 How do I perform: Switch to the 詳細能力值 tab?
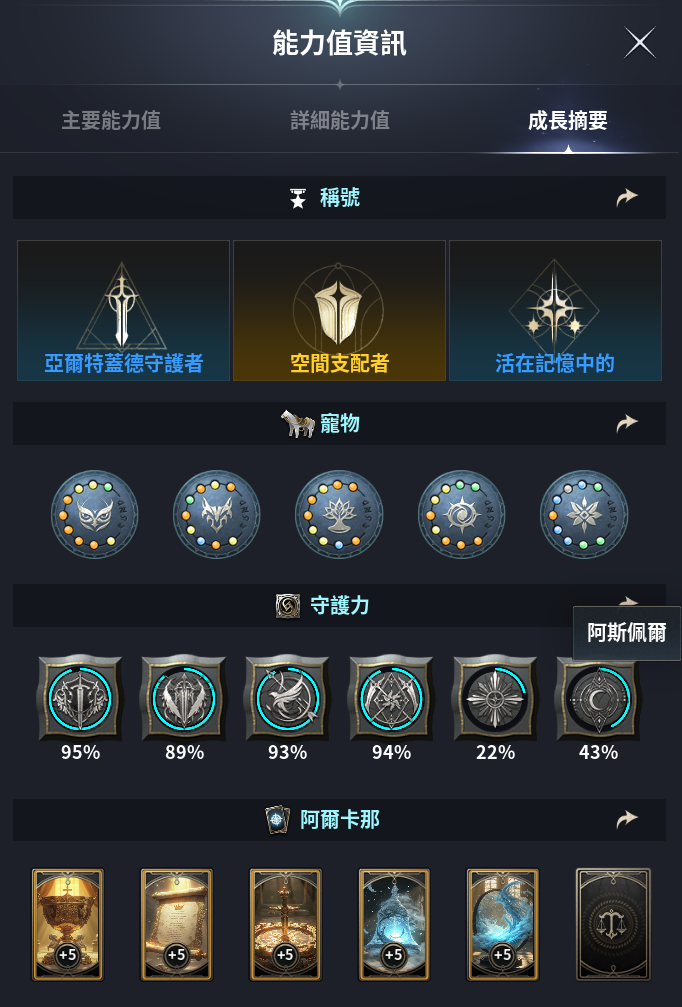click(x=340, y=120)
